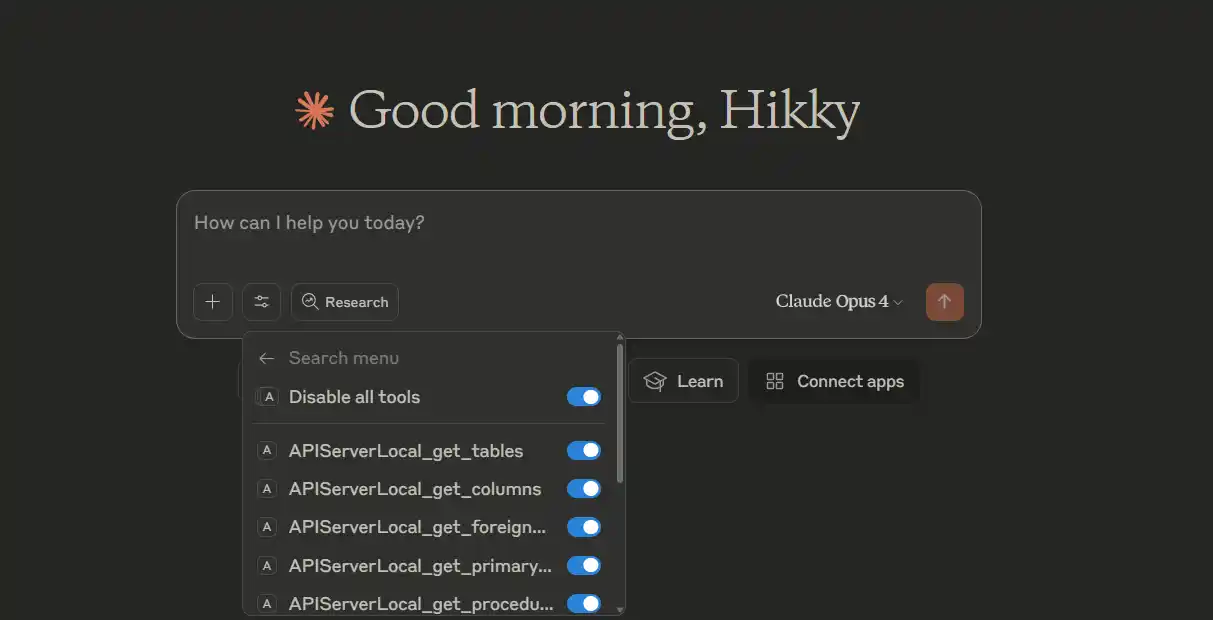The width and height of the screenshot is (1213, 620).
Task: Click the back arrow in tools menu
Action: (266, 358)
